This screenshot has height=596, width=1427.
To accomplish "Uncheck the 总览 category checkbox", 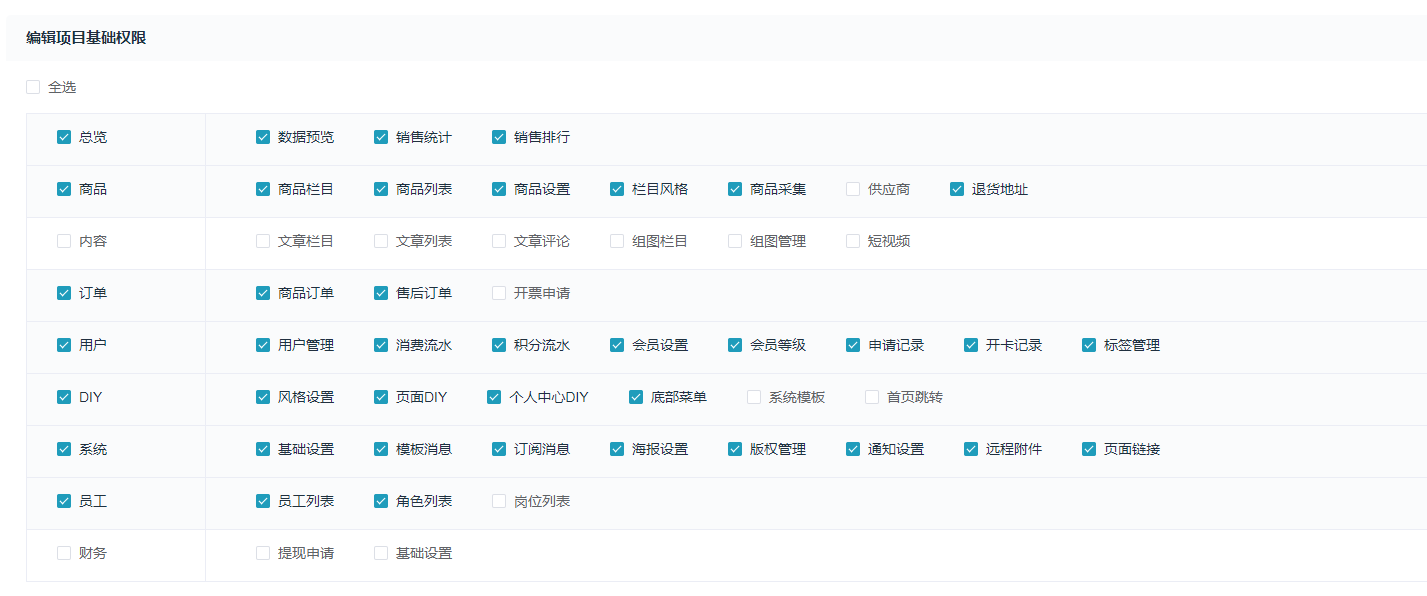I will (x=64, y=137).
